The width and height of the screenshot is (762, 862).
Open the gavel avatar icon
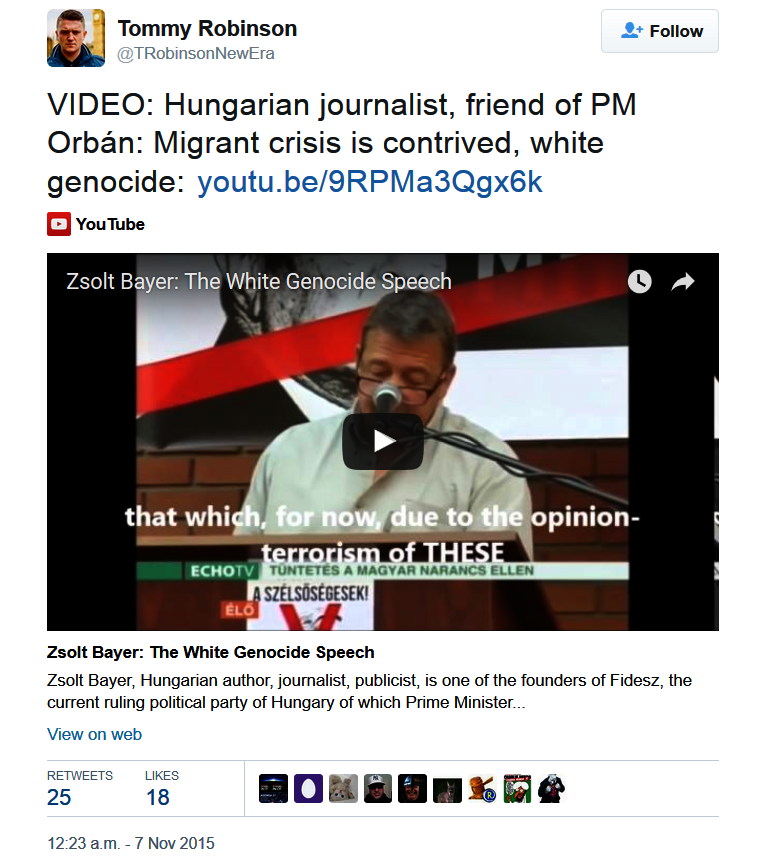pyautogui.click(x=482, y=788)
